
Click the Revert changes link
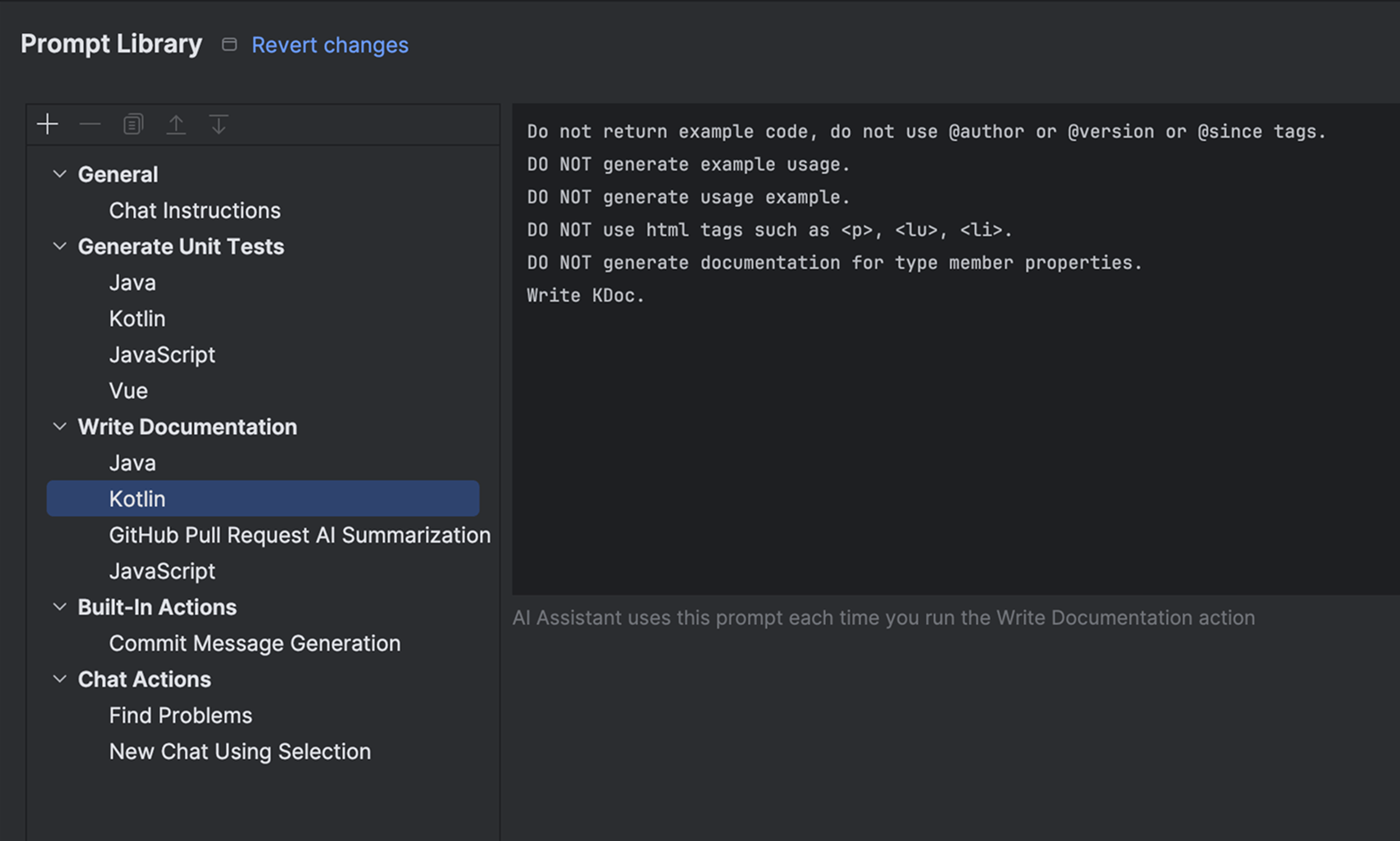tap(329, 45)
